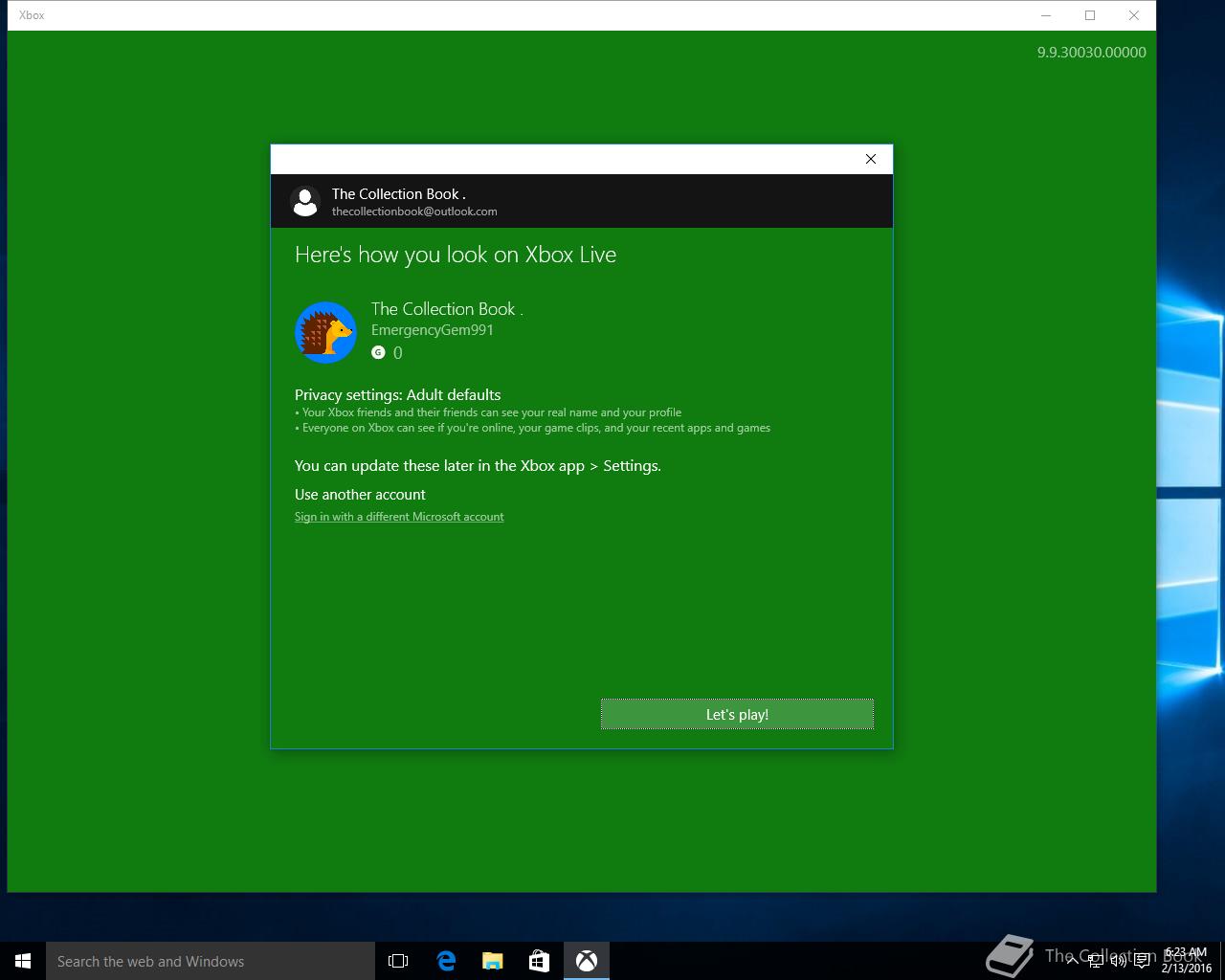Close the Xbox sign-in dialog

click(871, 159)
